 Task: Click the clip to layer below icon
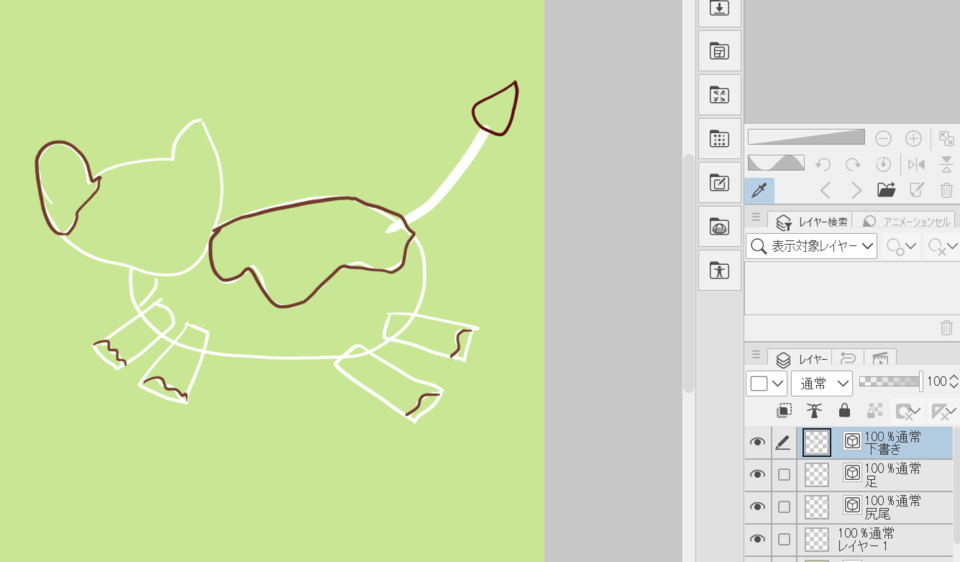pos(784,411)
